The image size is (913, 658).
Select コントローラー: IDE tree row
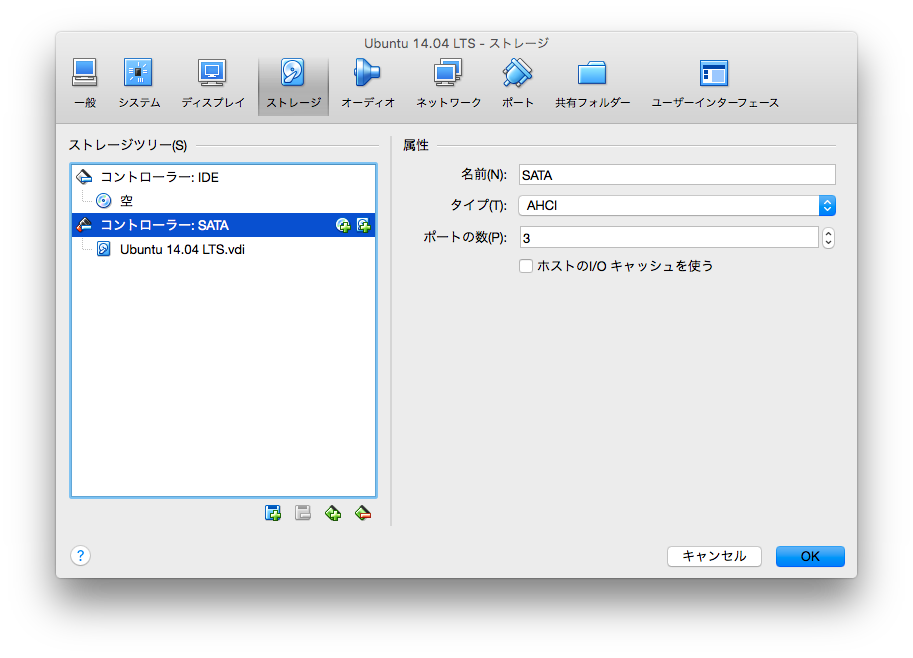(223, 177)
